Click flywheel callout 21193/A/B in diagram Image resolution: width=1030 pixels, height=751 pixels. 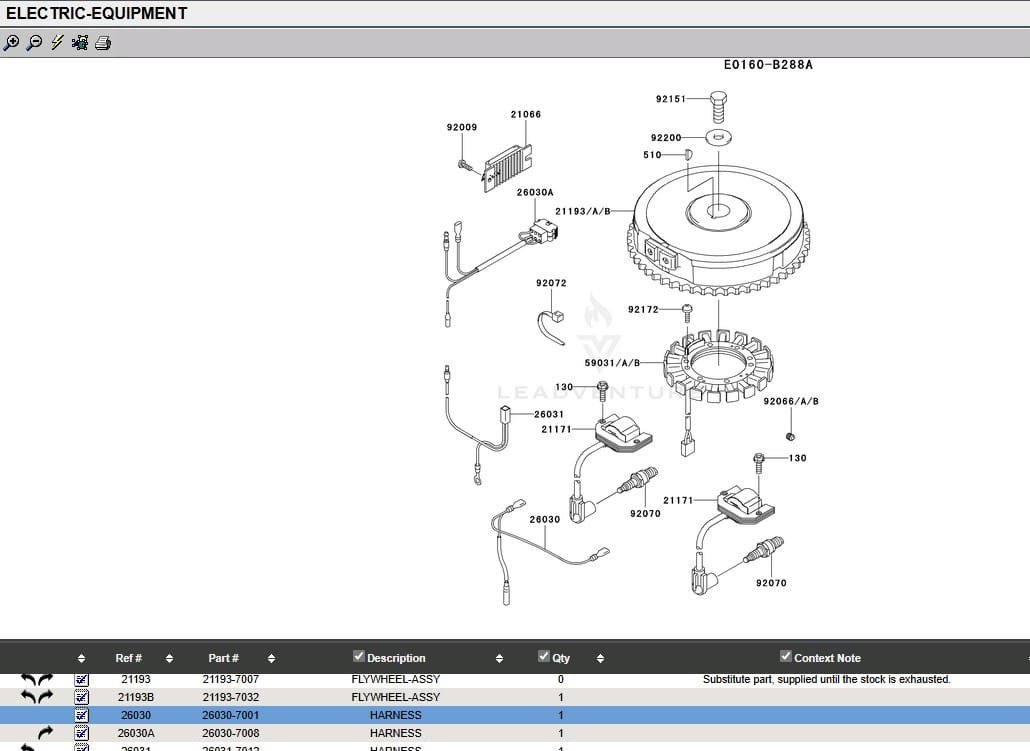click(x=582, y=212)
